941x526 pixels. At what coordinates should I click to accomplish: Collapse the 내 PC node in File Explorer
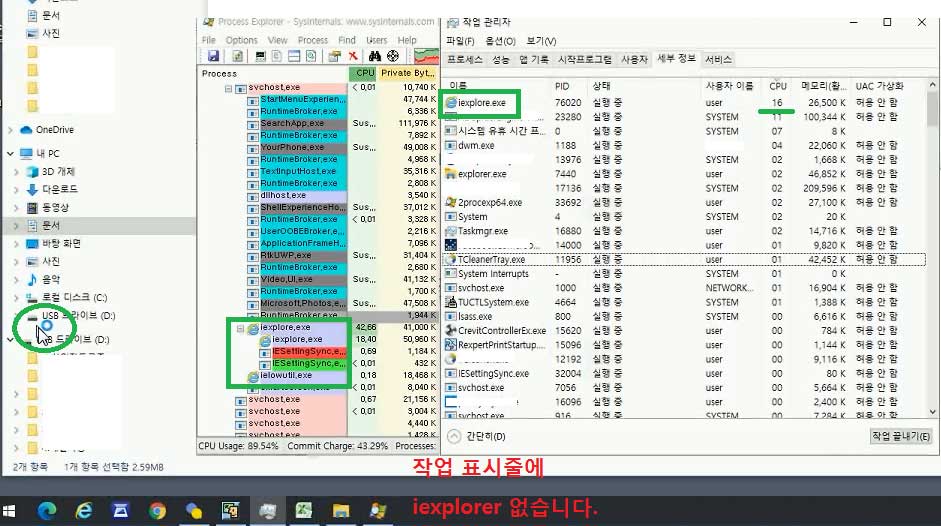click(x=10, y=154)
